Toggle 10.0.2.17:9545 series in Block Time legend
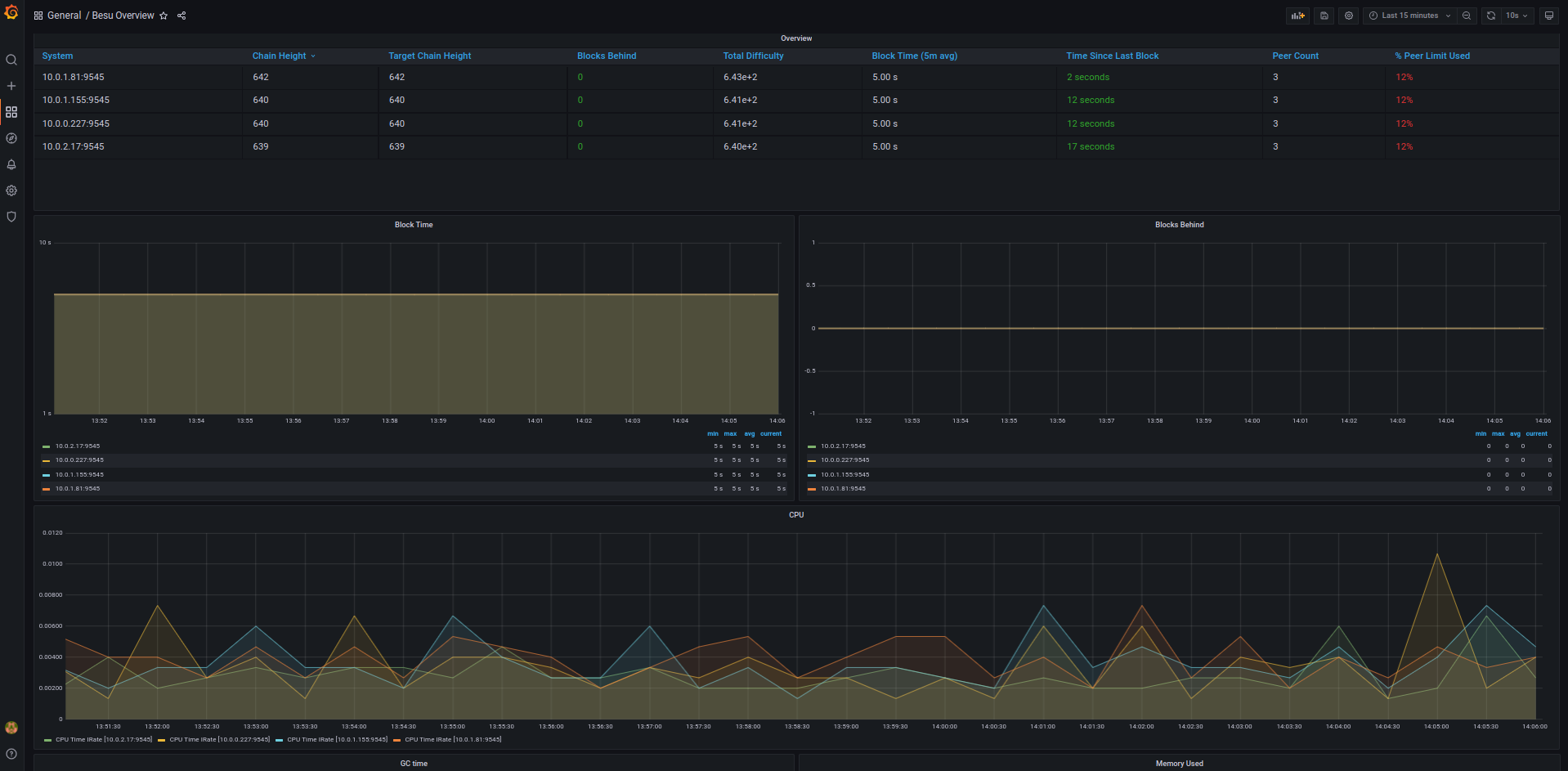The width and height of the screenshot is (1568, 771). click(78, 446)
